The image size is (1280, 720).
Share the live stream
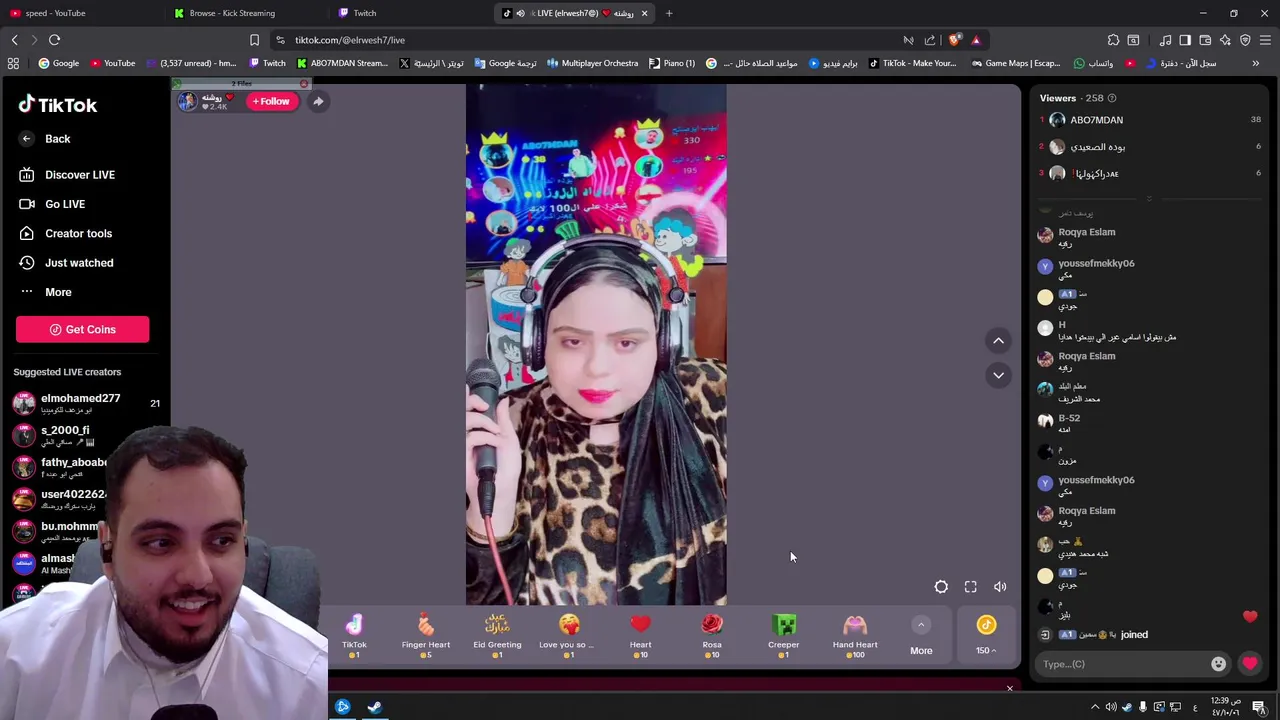pos(318,101)
